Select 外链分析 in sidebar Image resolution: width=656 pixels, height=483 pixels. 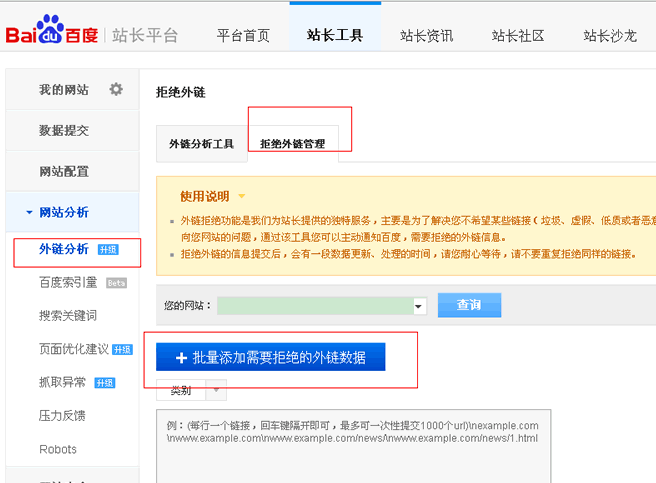(x=64, y=249)
